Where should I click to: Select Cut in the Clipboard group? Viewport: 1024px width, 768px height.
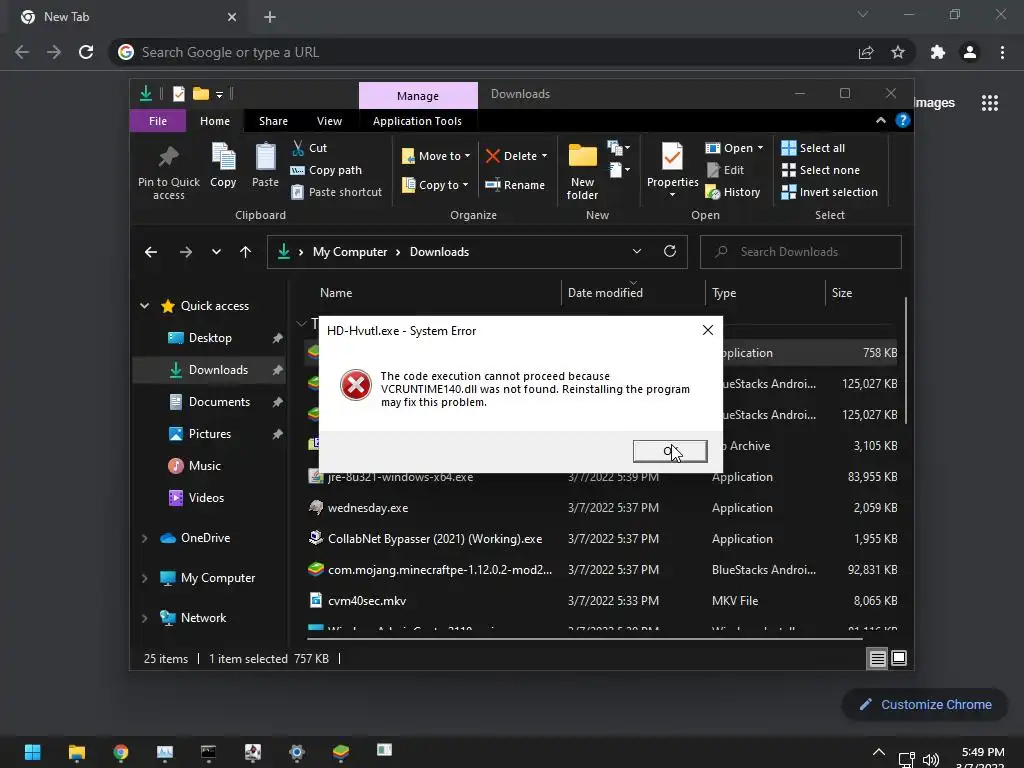coord(309,148)
